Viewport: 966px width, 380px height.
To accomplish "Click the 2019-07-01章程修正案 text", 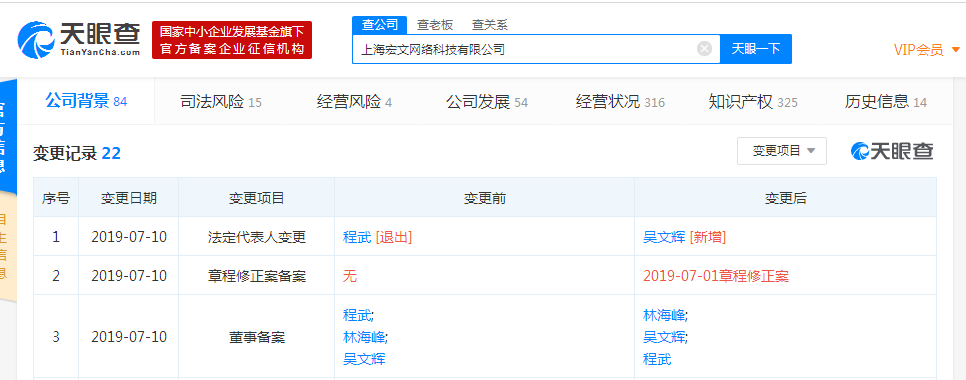I will click(716, 276).
